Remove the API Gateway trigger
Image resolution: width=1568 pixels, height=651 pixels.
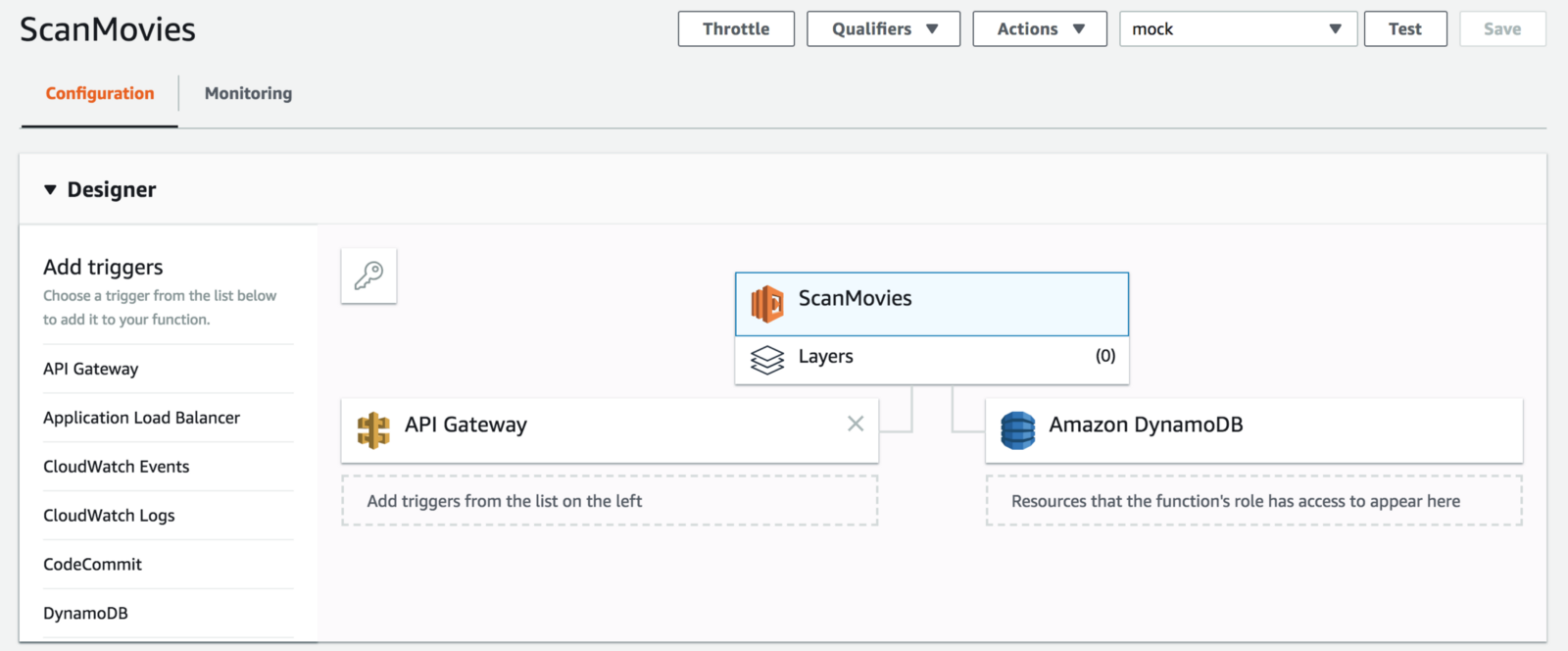point(856,424)
